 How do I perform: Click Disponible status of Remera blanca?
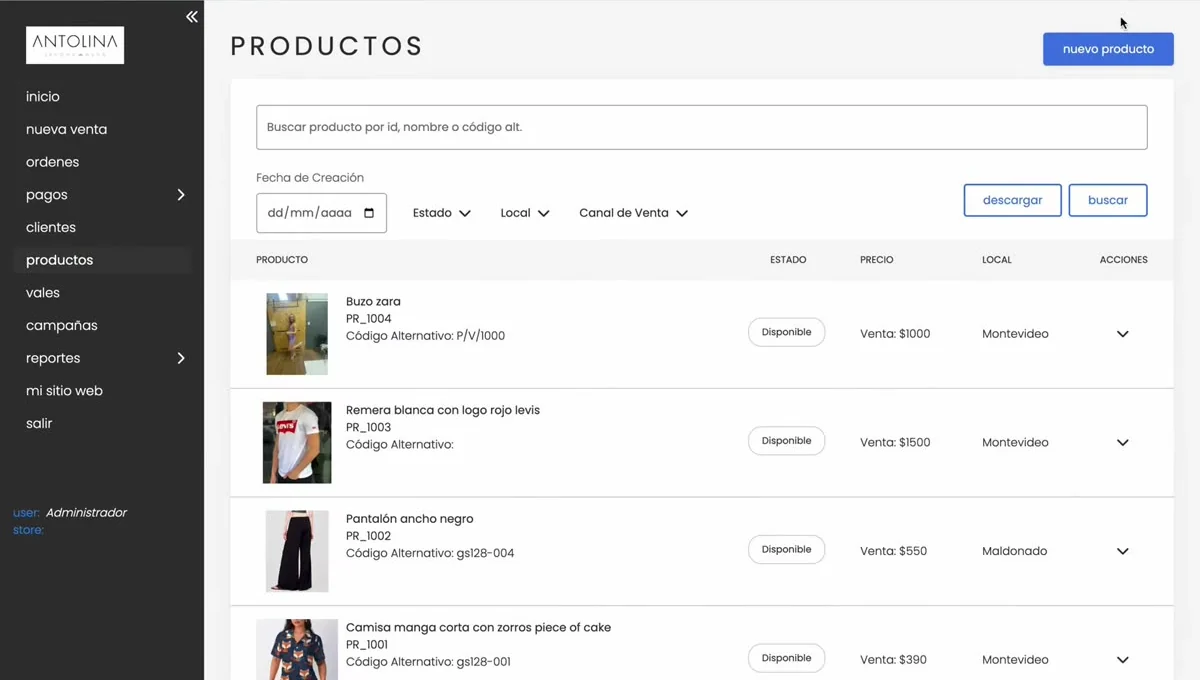click(x=786, y=441)
